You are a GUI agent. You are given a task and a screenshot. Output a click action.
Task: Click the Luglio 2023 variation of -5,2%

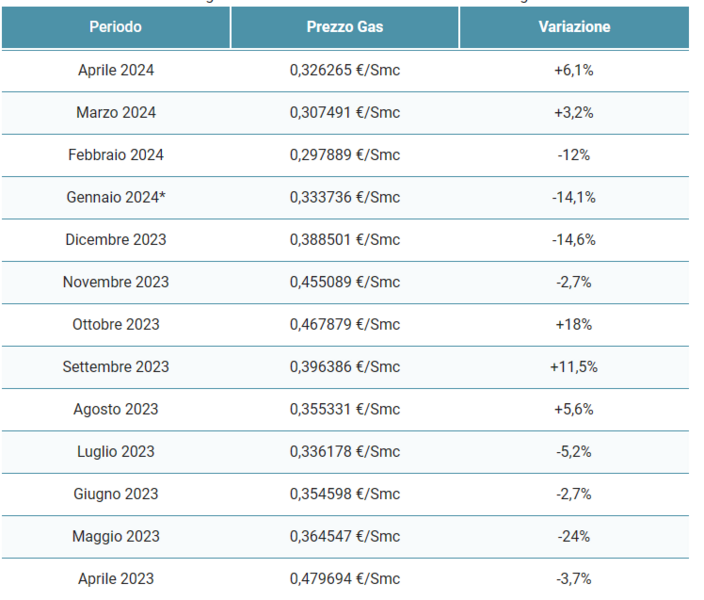click(574, 451)
